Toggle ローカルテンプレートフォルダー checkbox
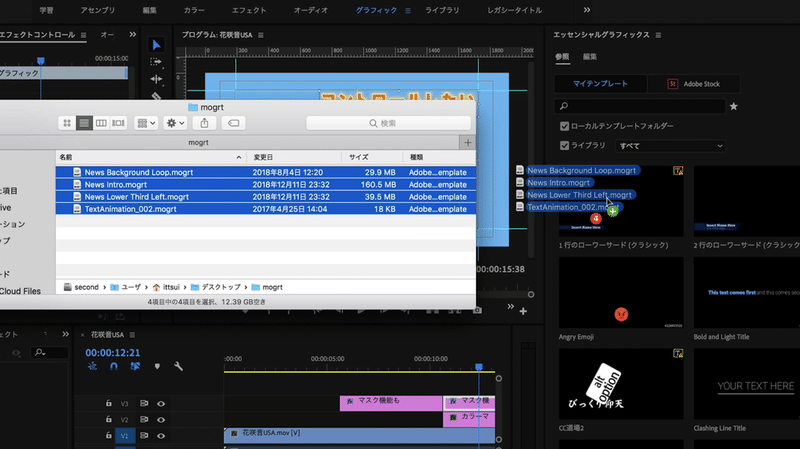Screen dimensions: 800x449 [564, 126]
